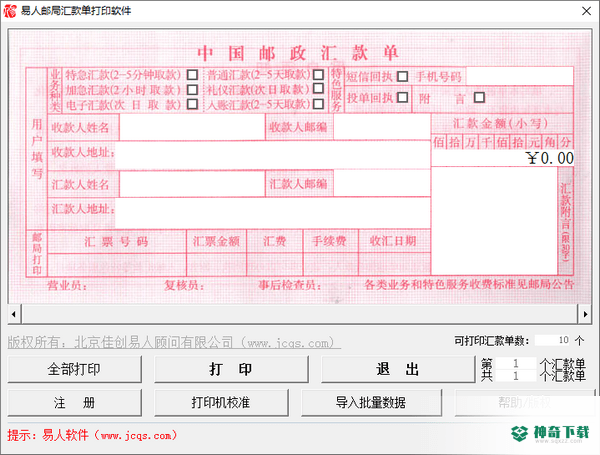Enable the 投单回执 checkbox
The width and height of the screenshot is (600, 455).
402,97
